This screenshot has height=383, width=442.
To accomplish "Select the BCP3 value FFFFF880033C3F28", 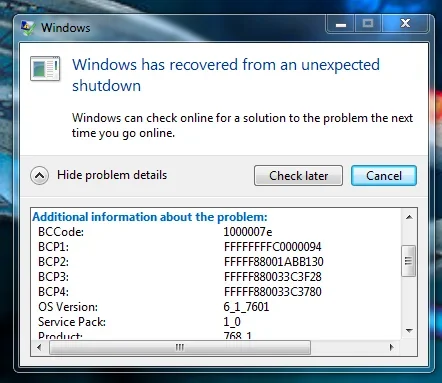I will [272, 277].
